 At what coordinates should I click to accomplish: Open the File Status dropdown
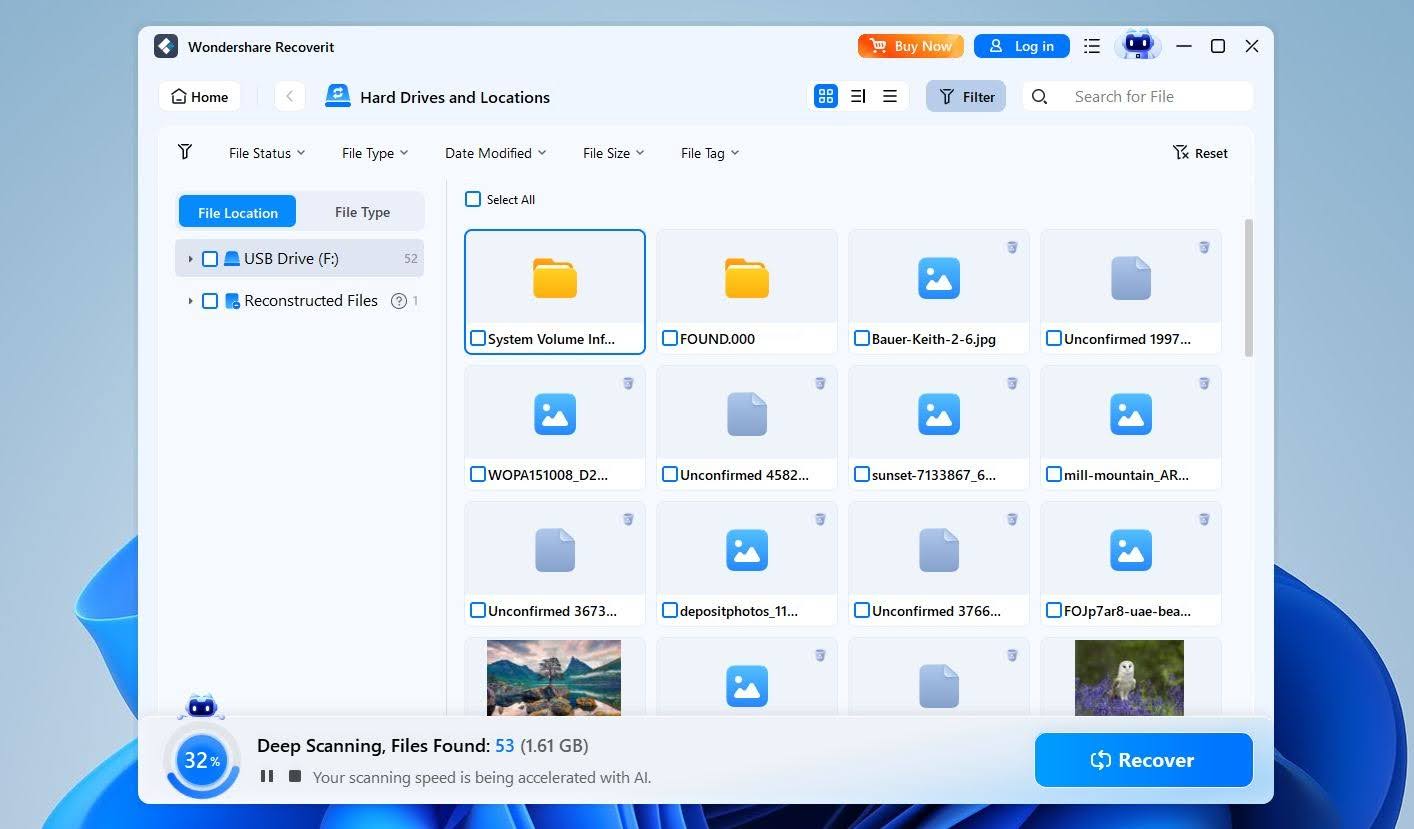(x=267, y=153)
